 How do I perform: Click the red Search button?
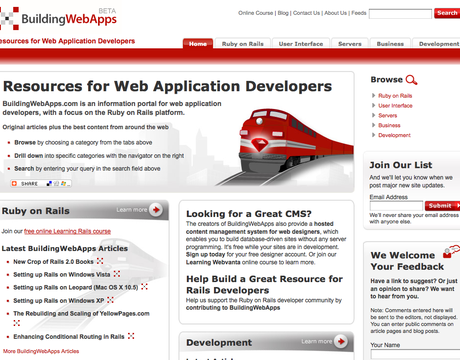point(447,13)
